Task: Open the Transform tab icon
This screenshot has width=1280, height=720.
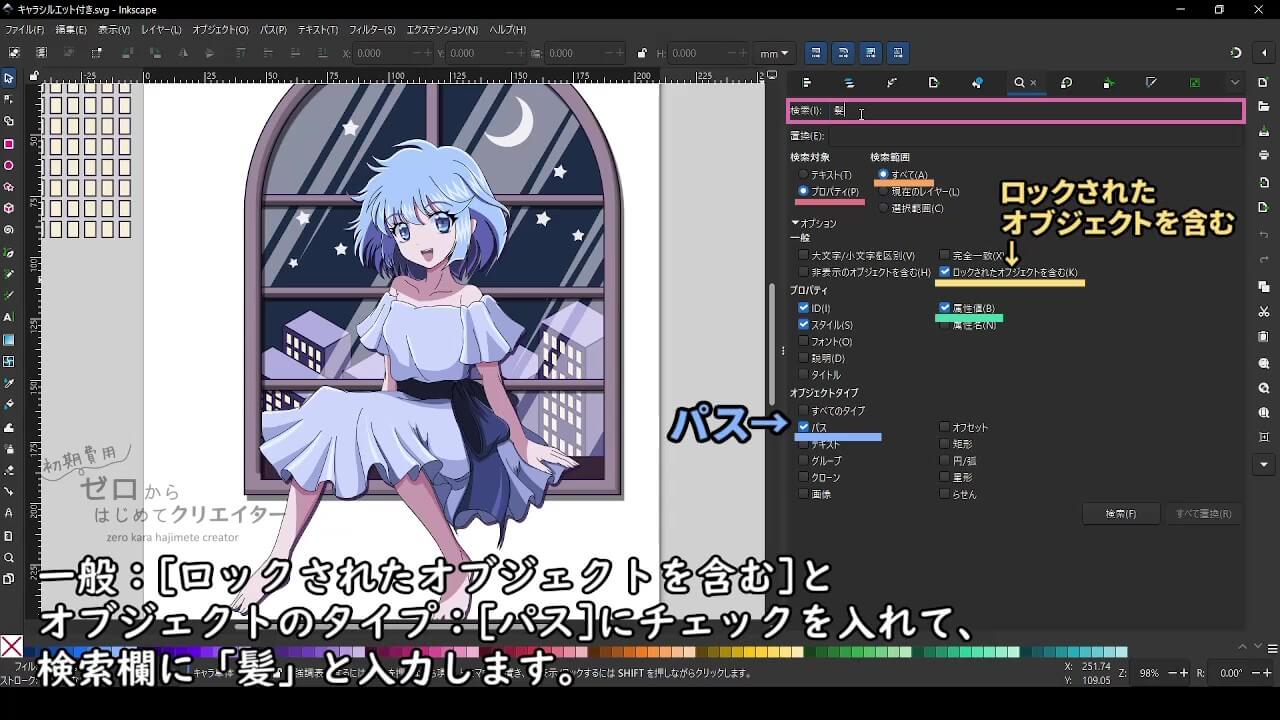Action: (x=1066, y=83)
